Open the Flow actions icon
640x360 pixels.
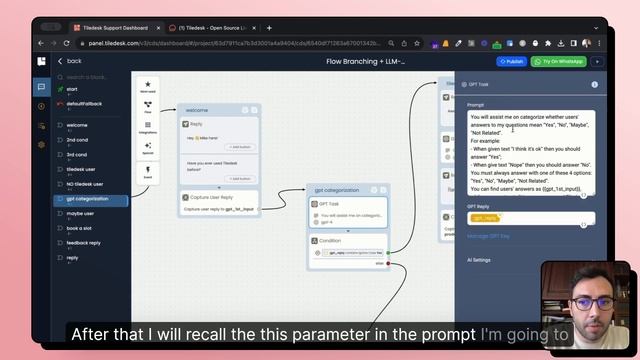pyautogui.click(x=148, y=107)
